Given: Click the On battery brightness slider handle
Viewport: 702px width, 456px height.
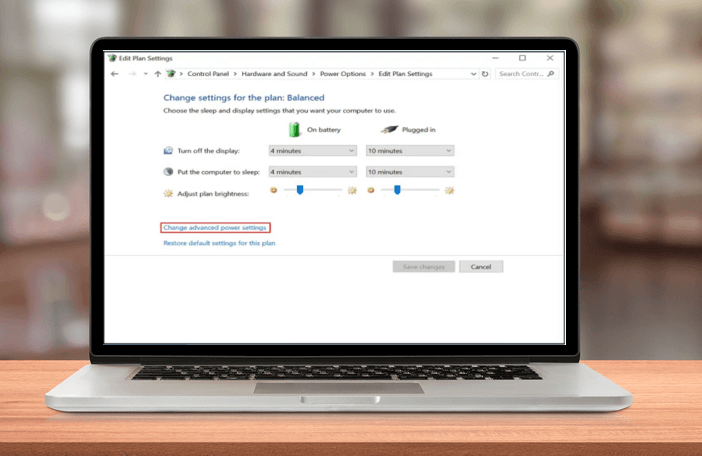Looking at the screenshot, I should tap(300, 189).
